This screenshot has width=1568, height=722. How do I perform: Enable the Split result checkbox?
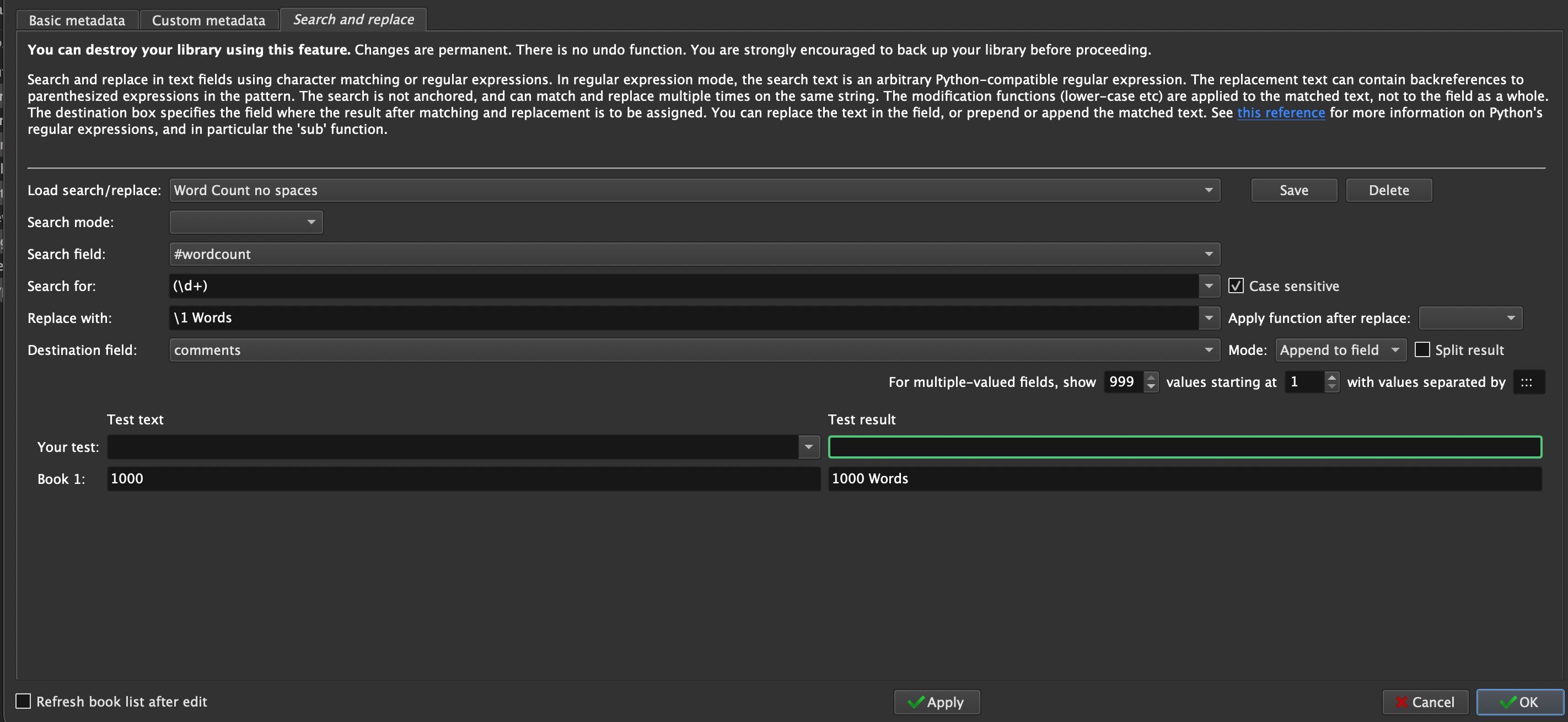pos(1422,350)
